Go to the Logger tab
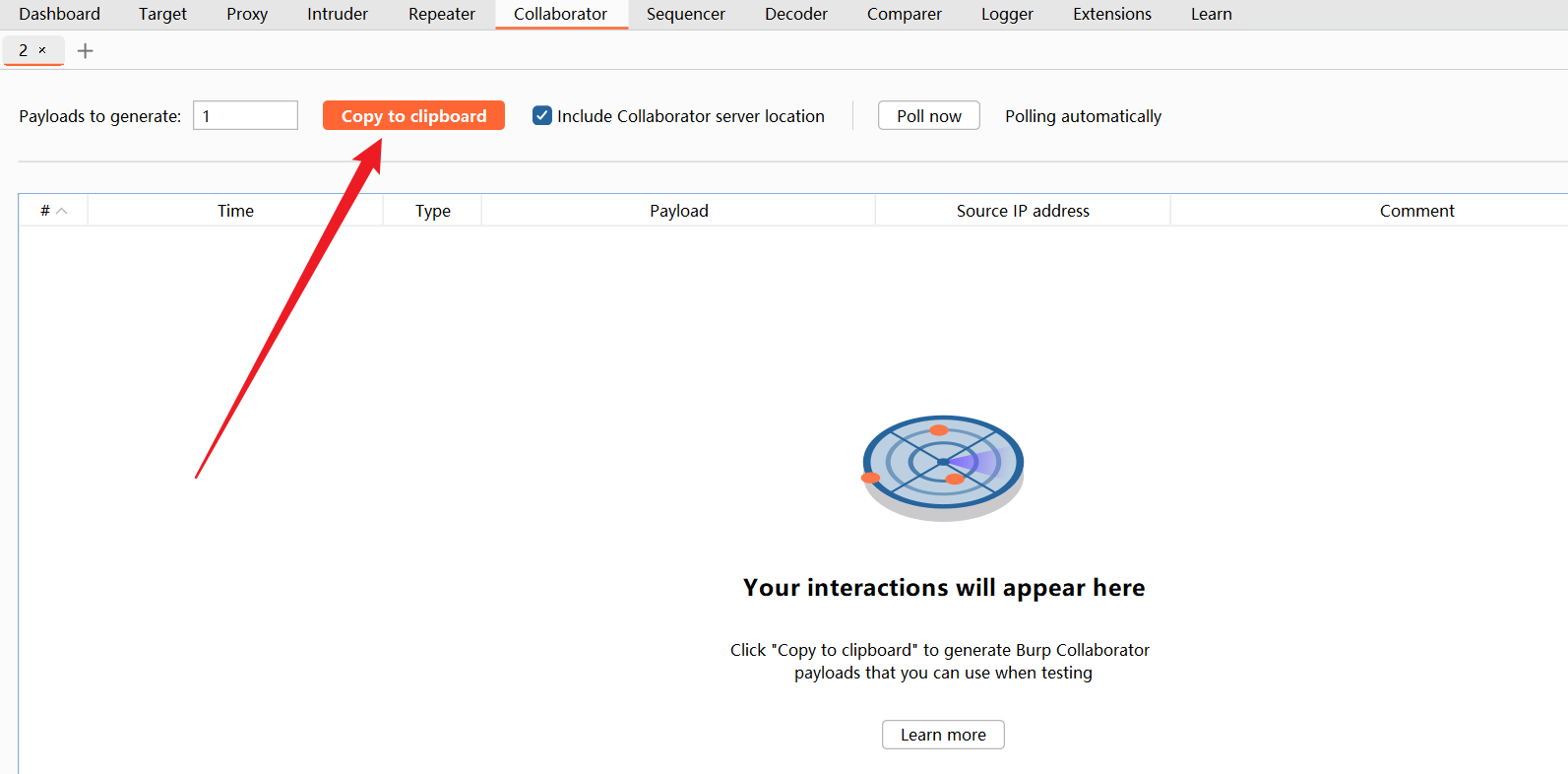1568x774 pixels. (x=1007, y=14)
